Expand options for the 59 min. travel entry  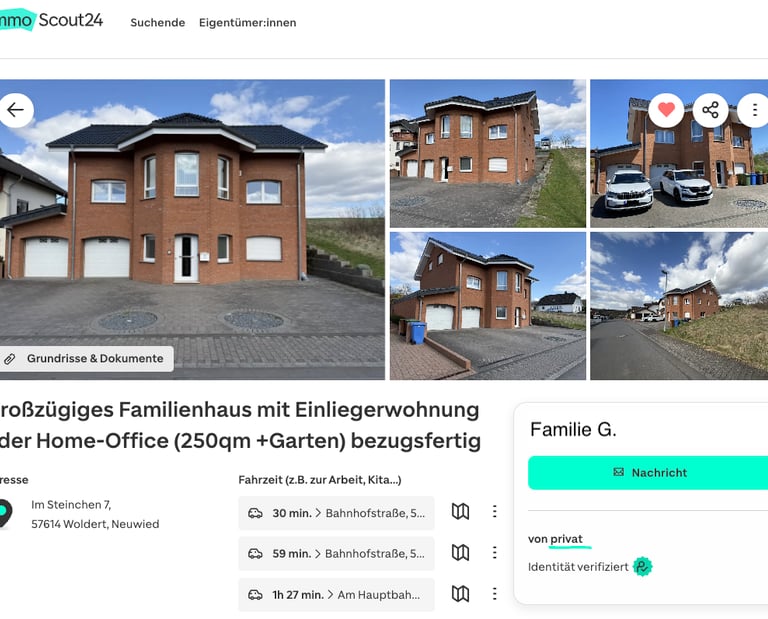point(495,553)
